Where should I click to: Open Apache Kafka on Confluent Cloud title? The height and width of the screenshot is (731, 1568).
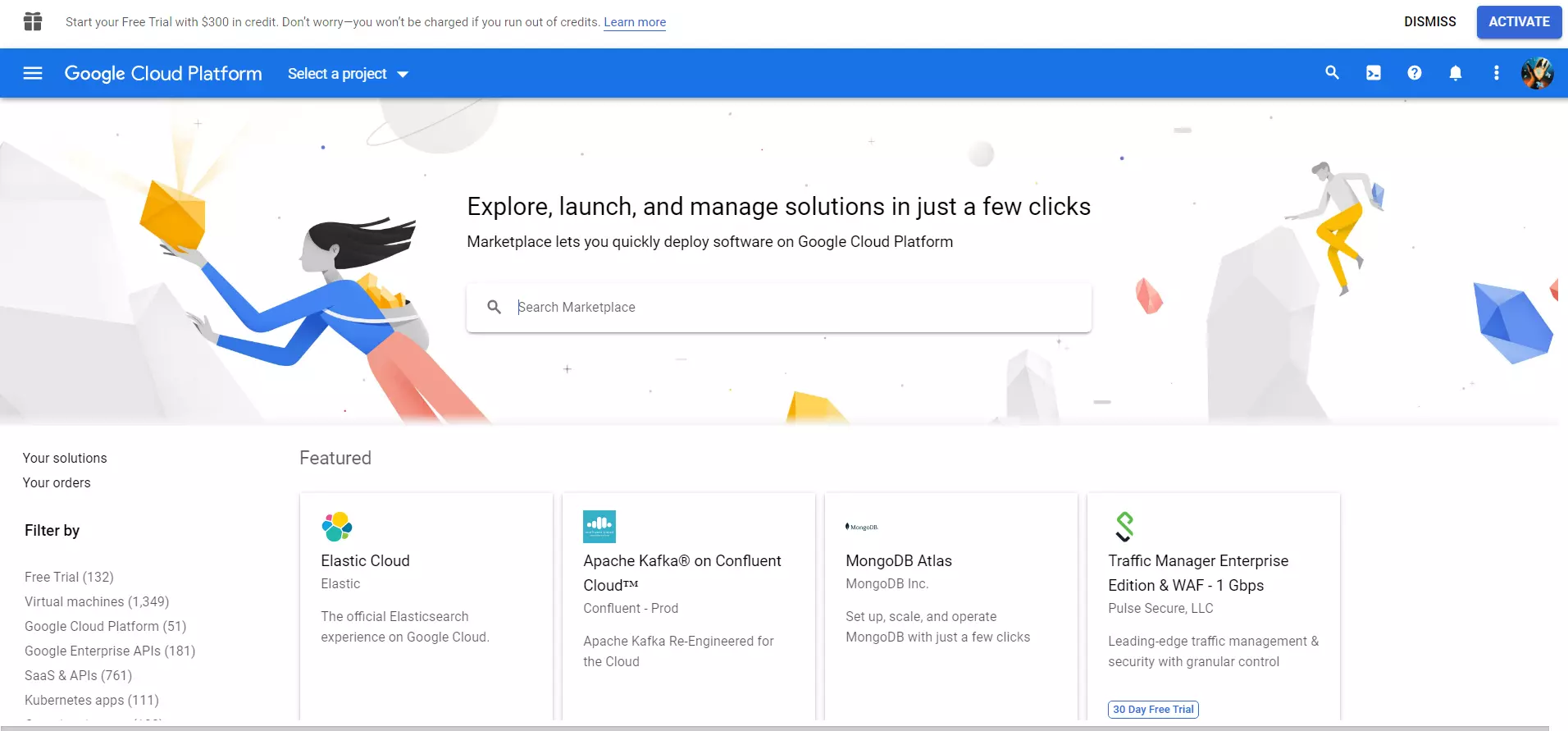(682, 573)
